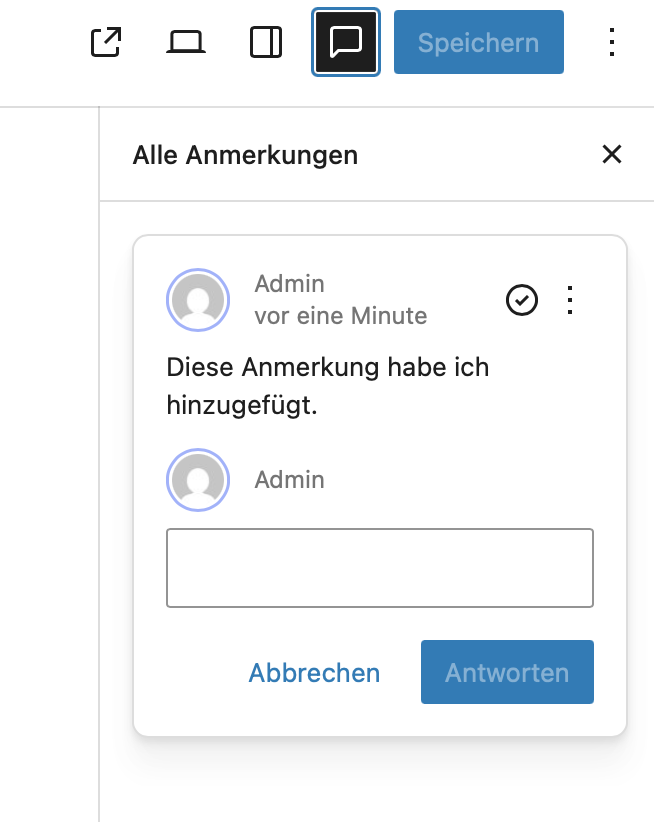Click Abbrechen to cancel the reply
Viewport: 654px width, 822px height.
[314, 673]
